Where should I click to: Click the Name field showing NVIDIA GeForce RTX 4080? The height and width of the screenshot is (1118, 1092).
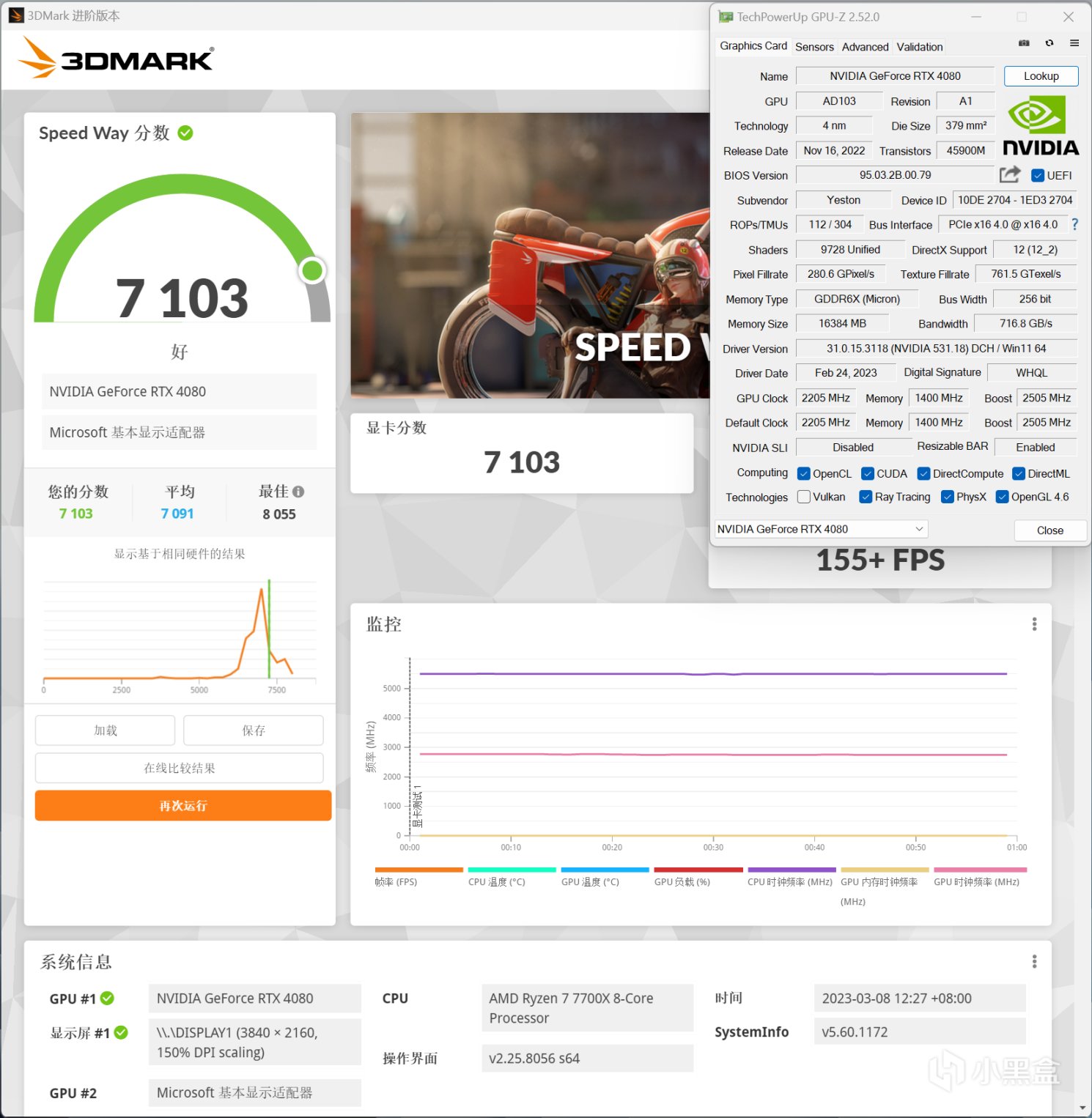(895, 76)
